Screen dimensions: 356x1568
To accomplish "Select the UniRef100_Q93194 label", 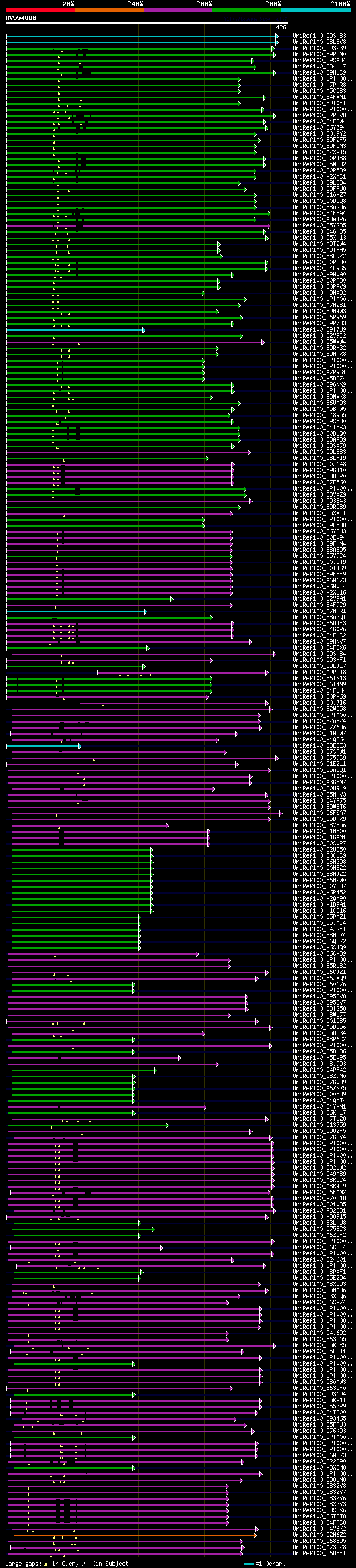I will click(319, 1394).
